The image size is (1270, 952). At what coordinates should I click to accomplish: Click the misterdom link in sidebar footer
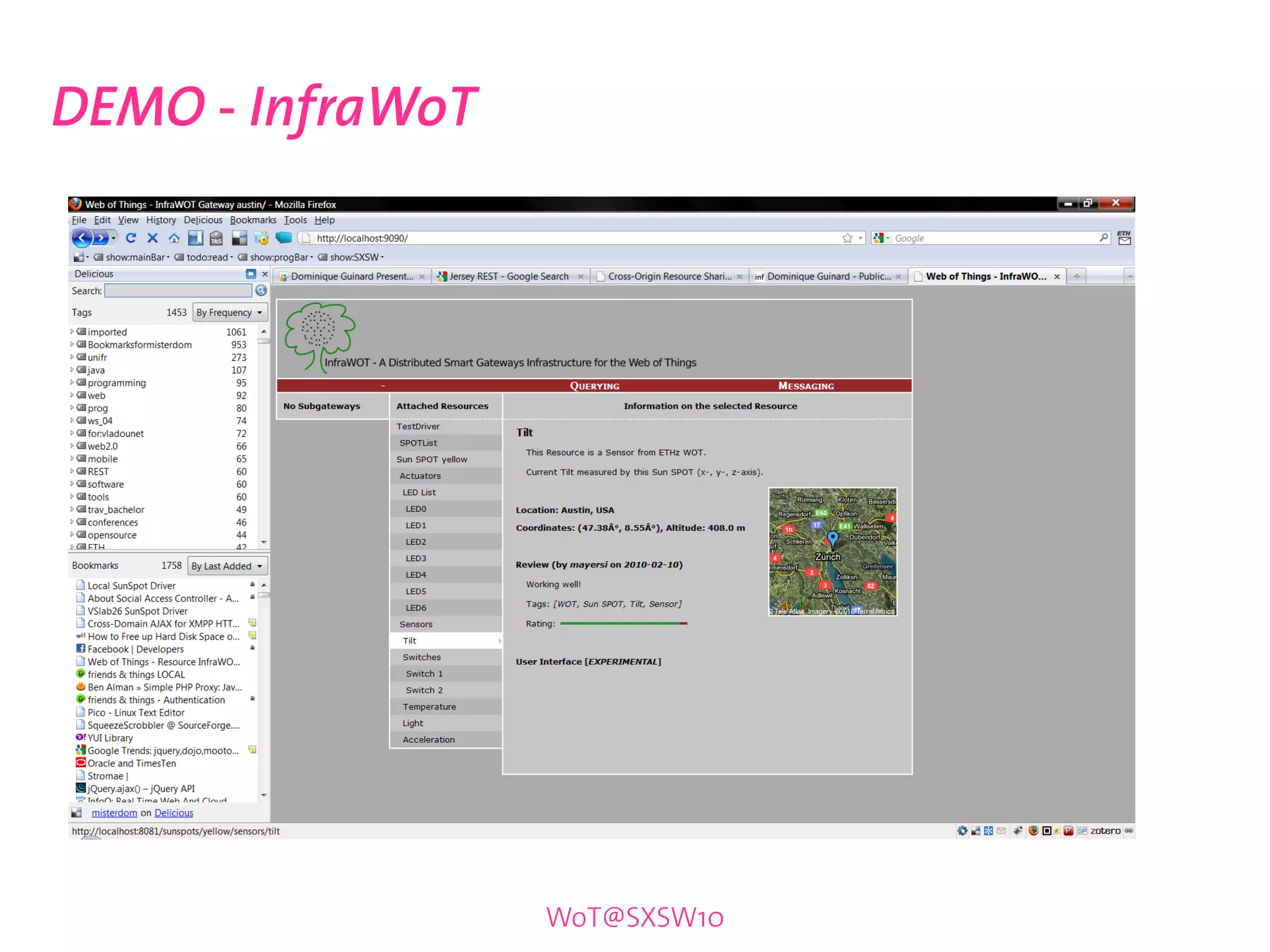[x=114, y=813]
